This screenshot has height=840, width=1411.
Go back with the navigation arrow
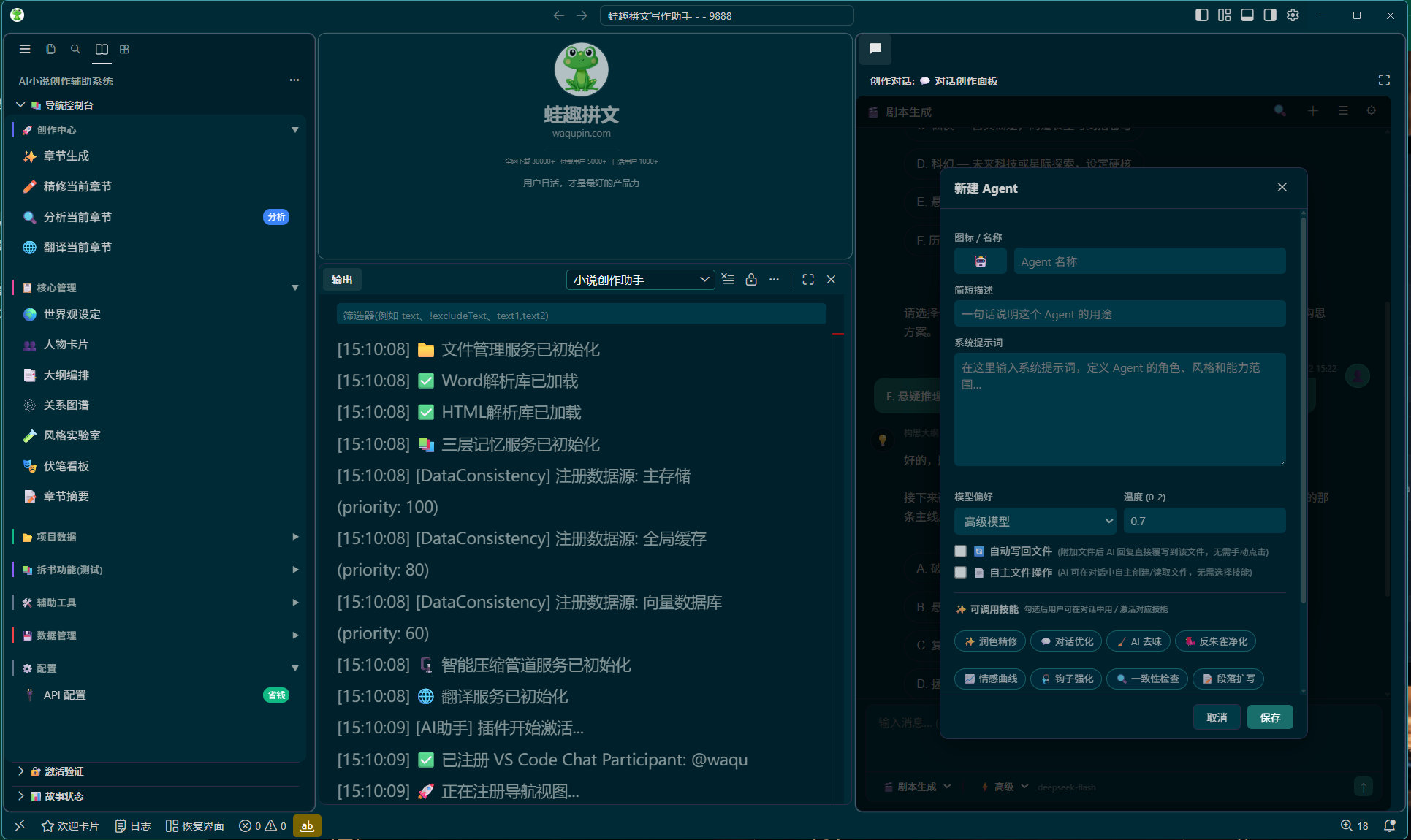(x=559, y=15)
